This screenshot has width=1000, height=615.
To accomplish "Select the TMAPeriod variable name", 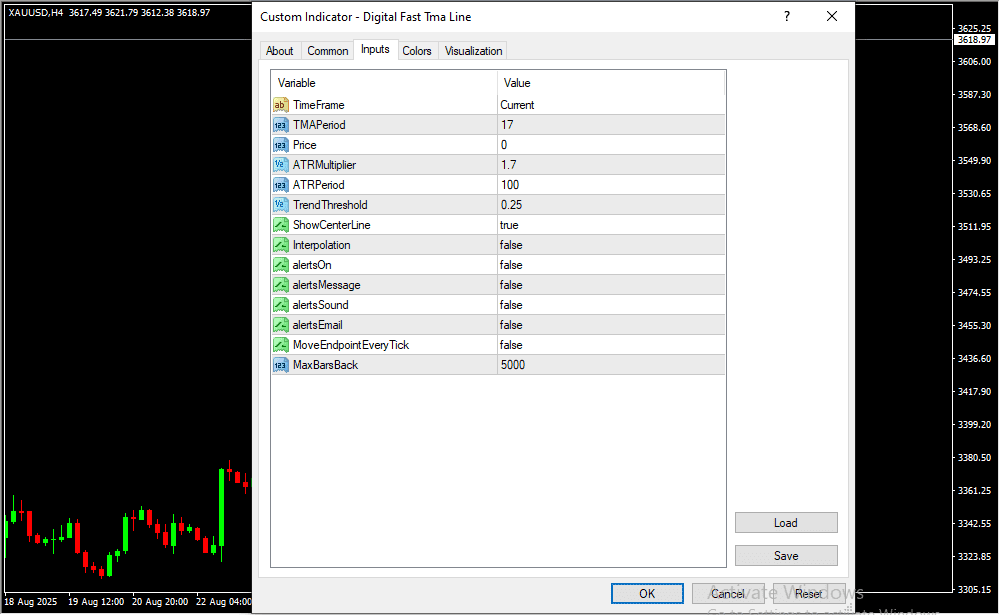I will coord(319,125).
